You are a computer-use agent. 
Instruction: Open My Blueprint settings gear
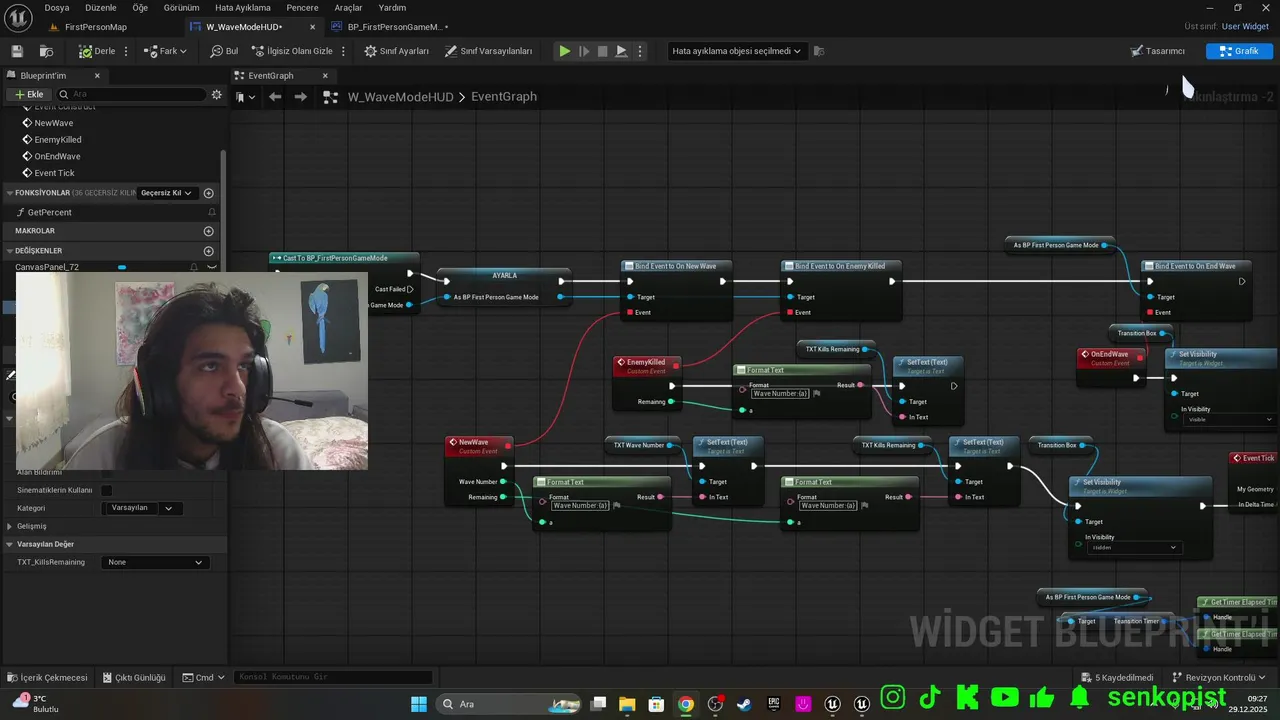pos(217,94)
